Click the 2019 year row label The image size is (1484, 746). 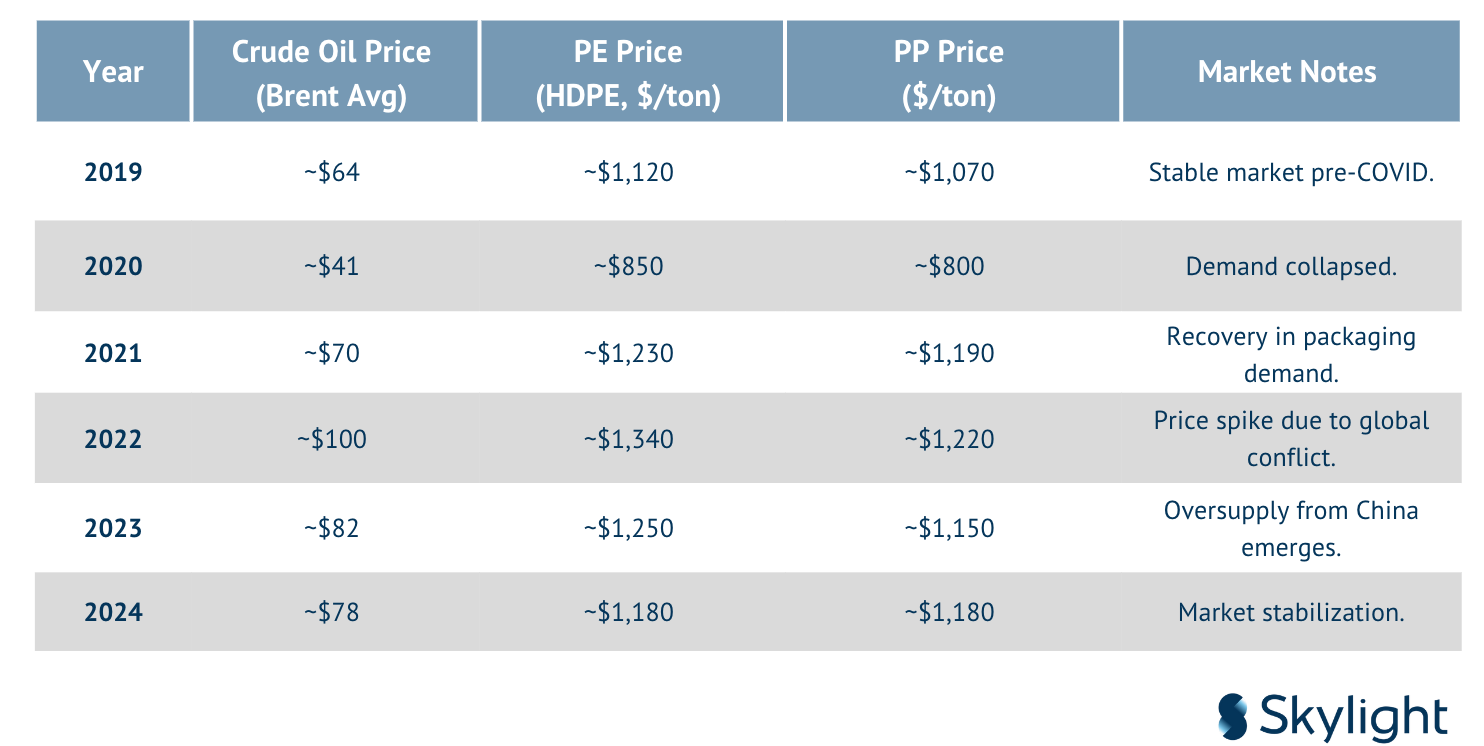[113, 172]
